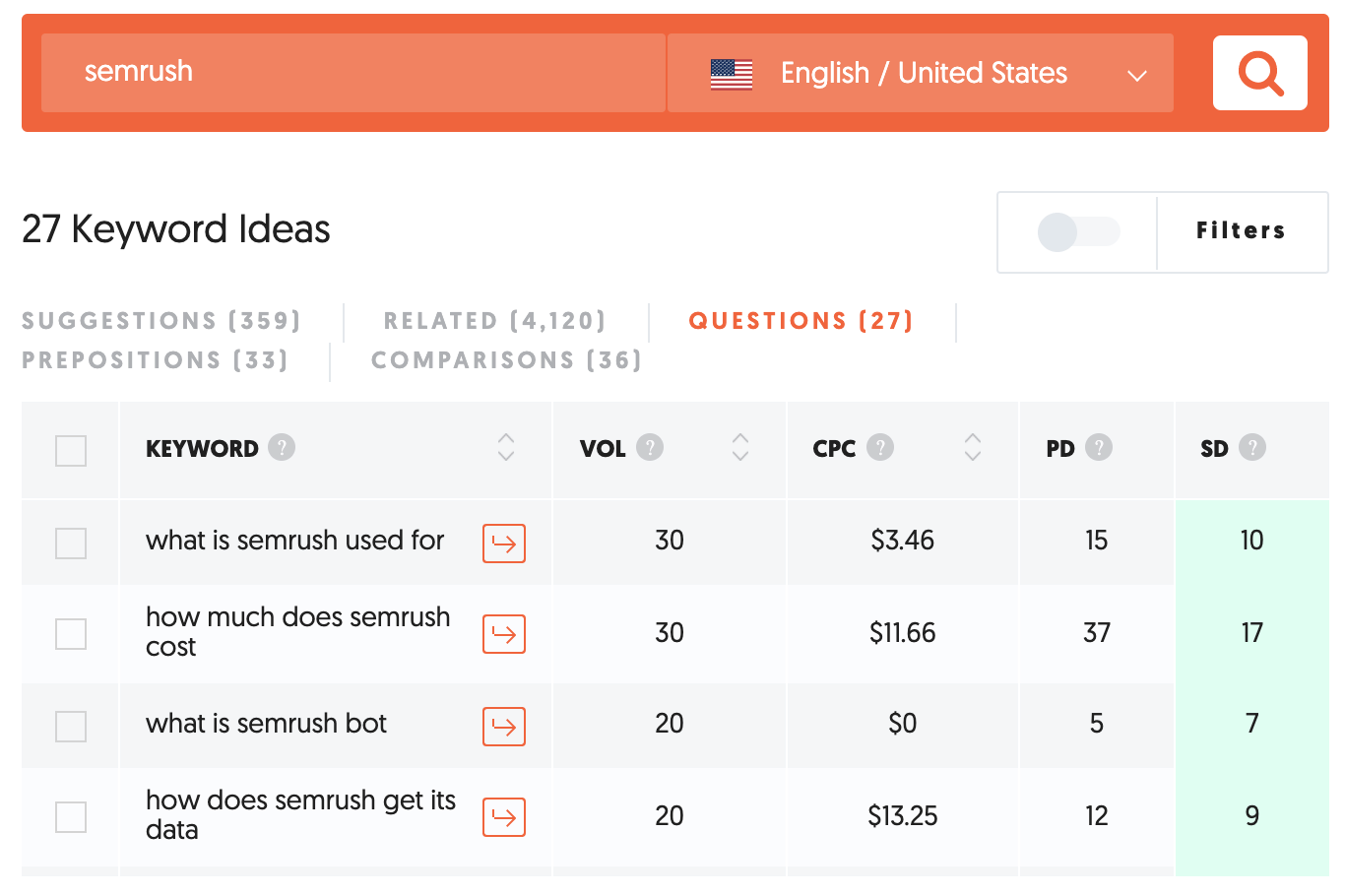Screen dimensions: 1345x896
Task: Click the SD value 17
Action: click(x=1252, y=633)
